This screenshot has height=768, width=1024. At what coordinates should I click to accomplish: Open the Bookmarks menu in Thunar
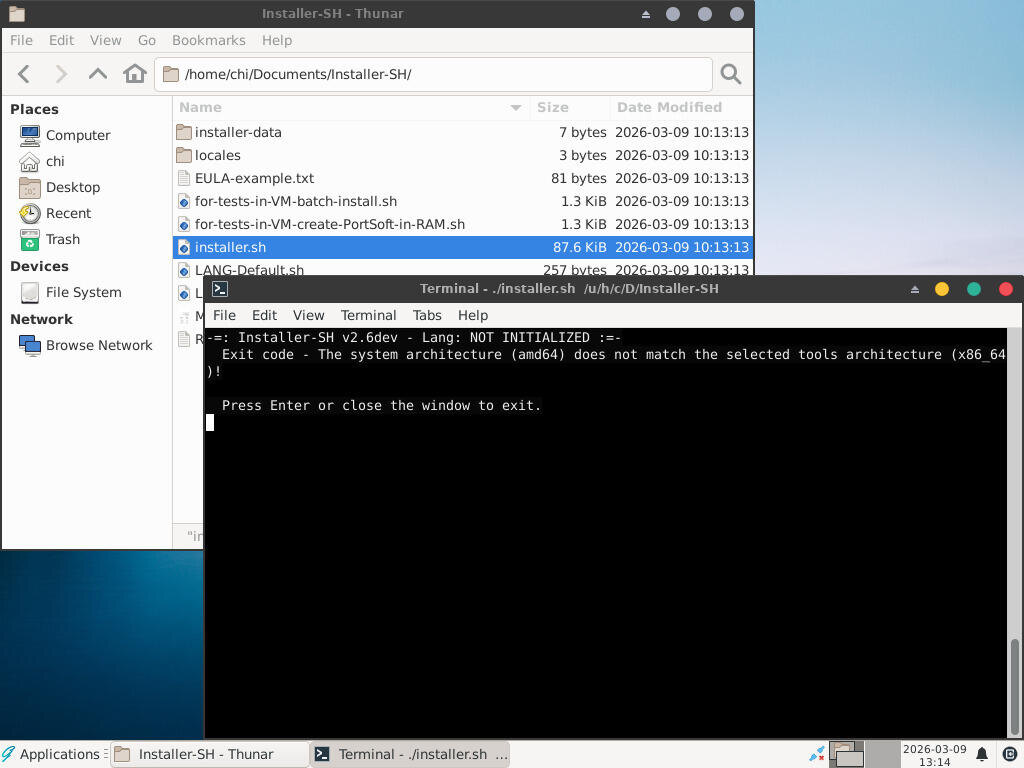click(209, 40)
